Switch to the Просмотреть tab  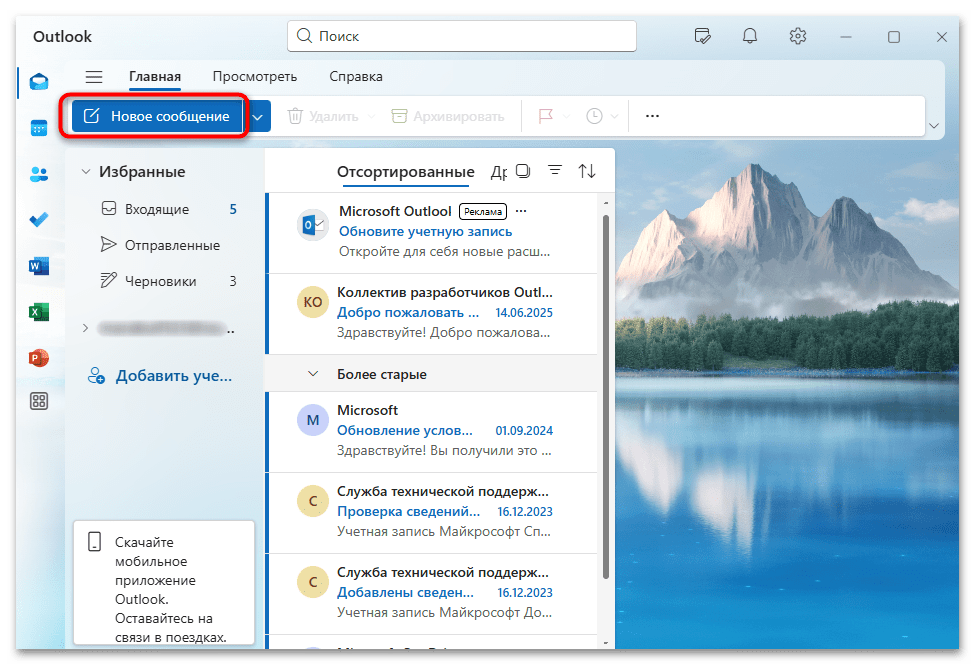tap(255, 77)
